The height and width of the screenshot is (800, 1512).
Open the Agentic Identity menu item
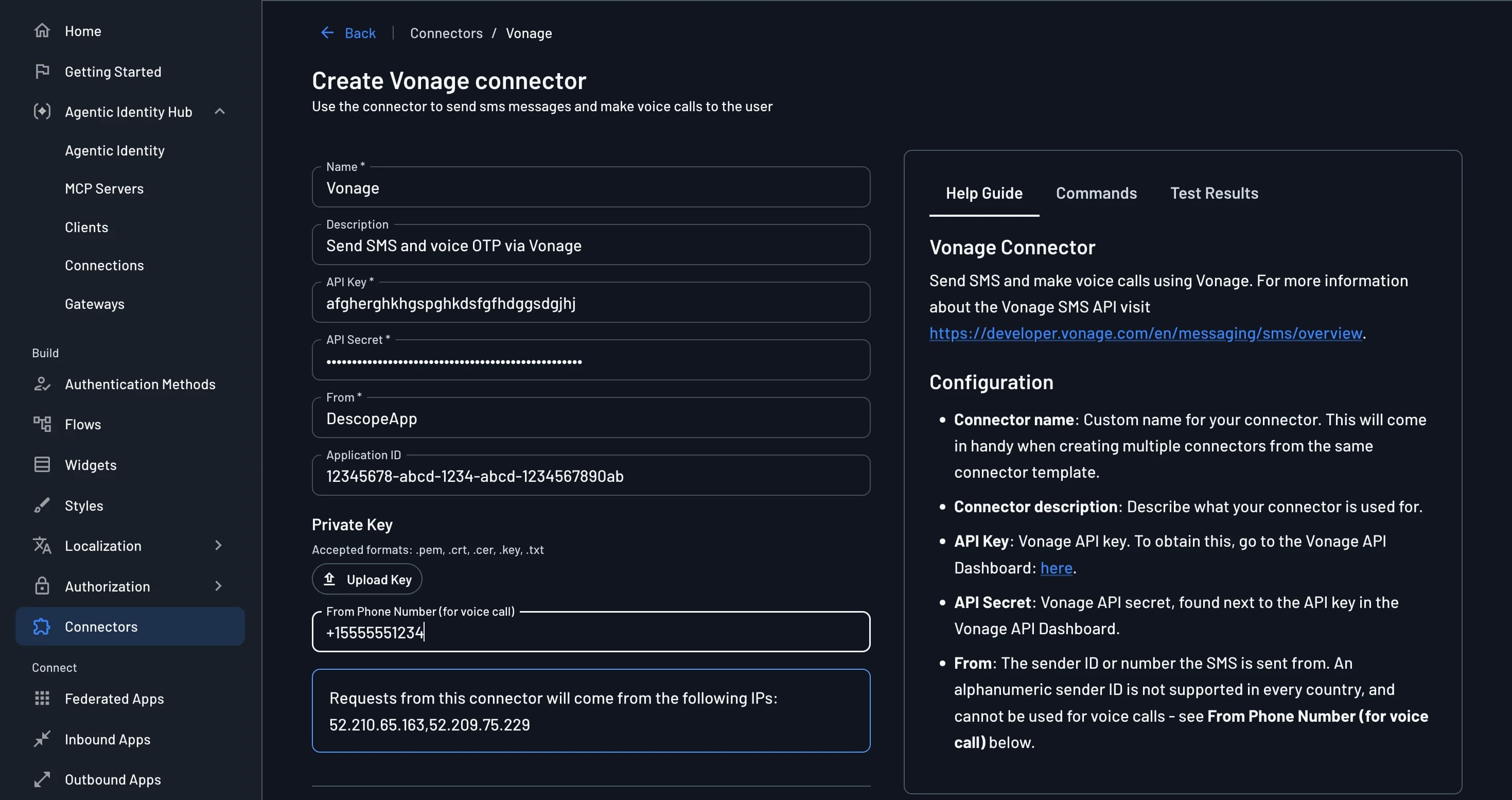pos(114,150)
